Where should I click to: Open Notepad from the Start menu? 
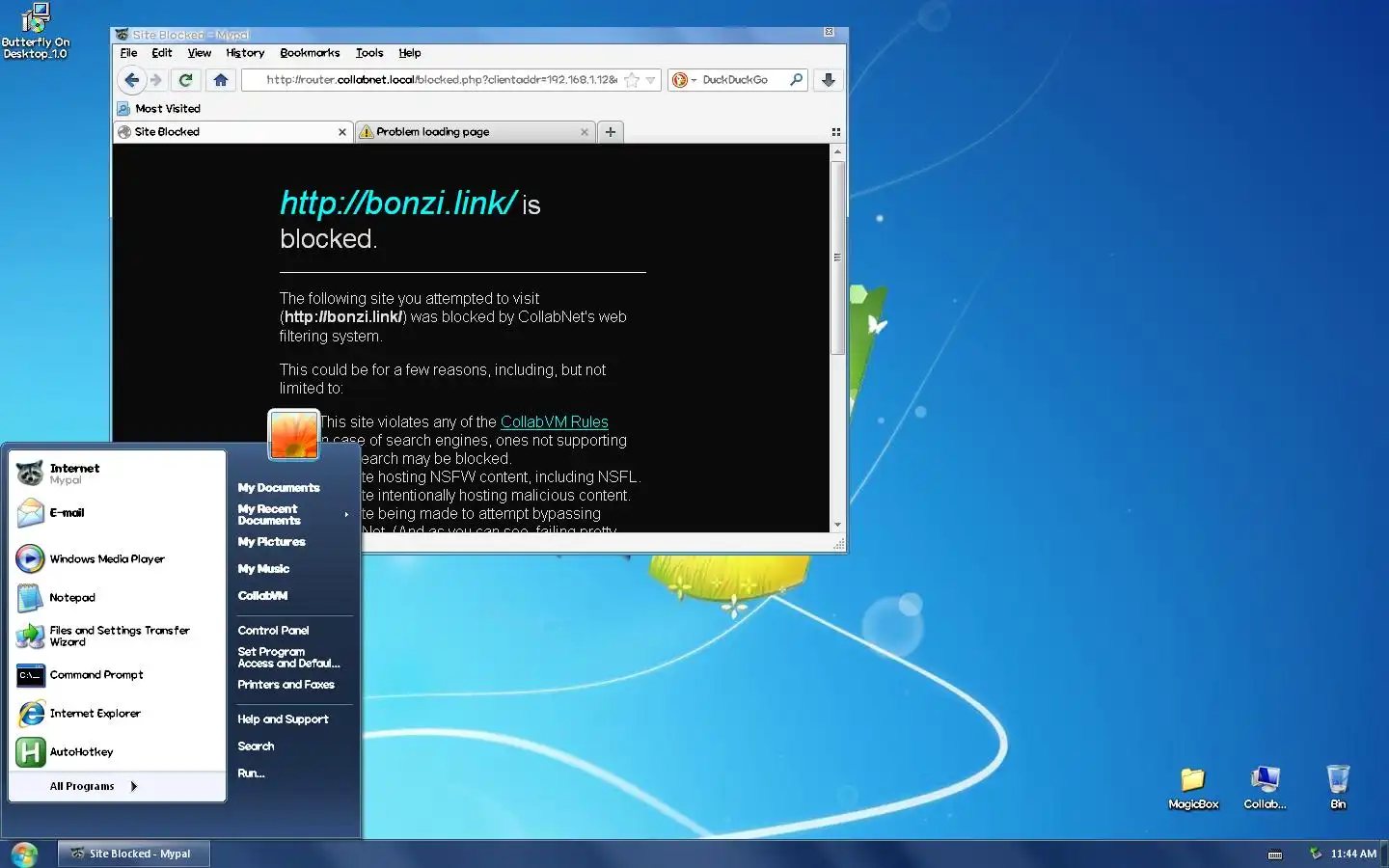(x=118, y=597)
